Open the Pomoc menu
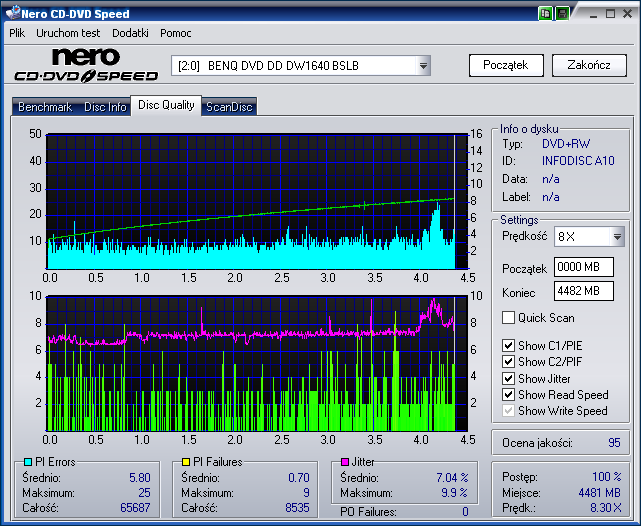Viewport: 641px width, 526px height. tap(176, 33)
